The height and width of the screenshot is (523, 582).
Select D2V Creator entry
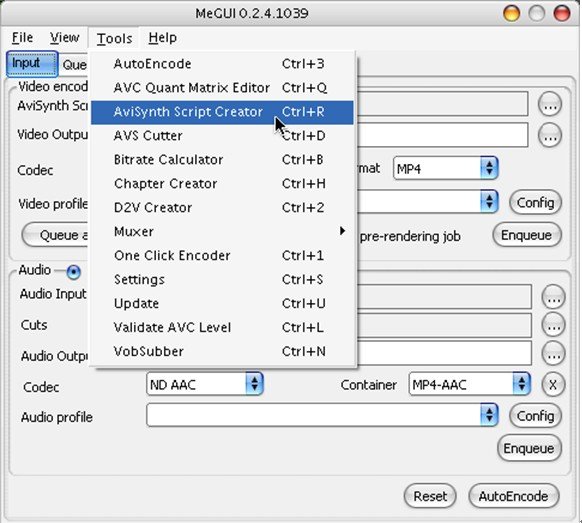(222, 208)
